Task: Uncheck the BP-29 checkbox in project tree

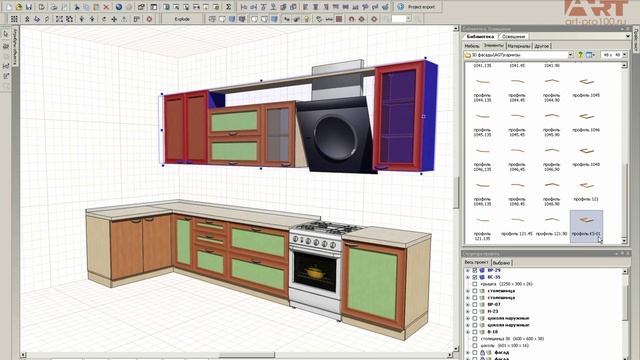Action: (475, 270)
